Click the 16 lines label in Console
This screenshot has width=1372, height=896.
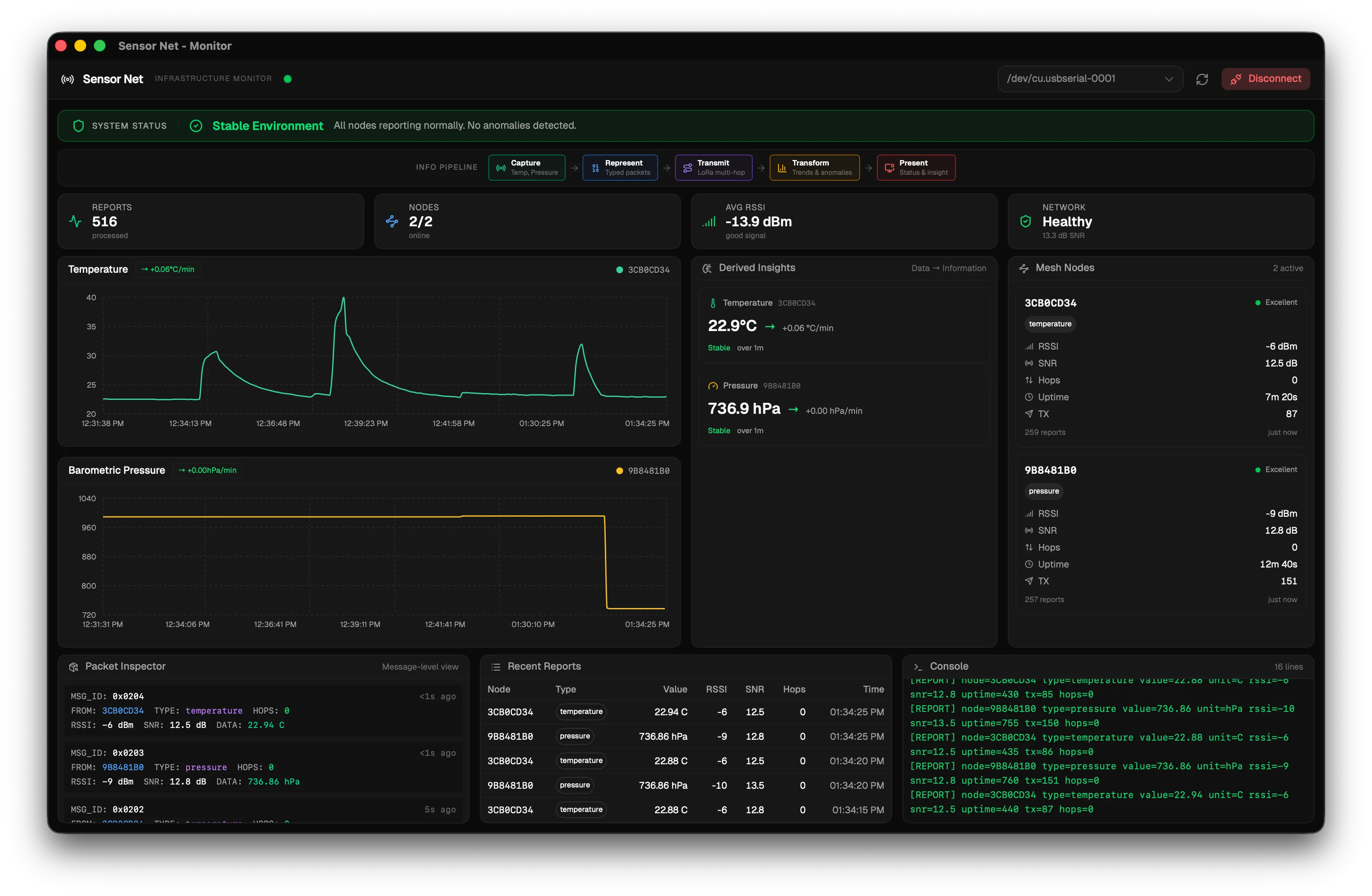point(1288,667)
